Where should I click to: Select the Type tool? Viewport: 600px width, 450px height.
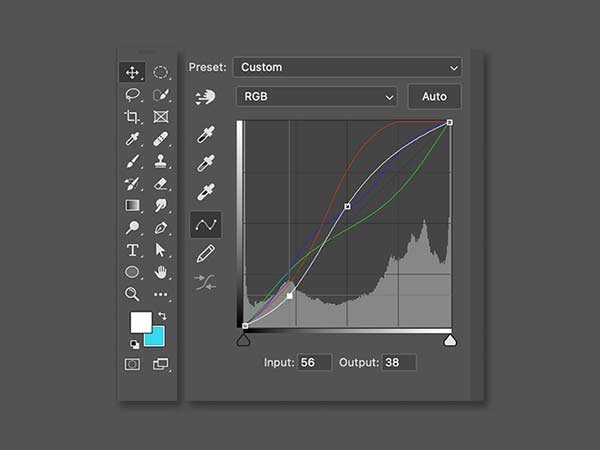(132, 250)
